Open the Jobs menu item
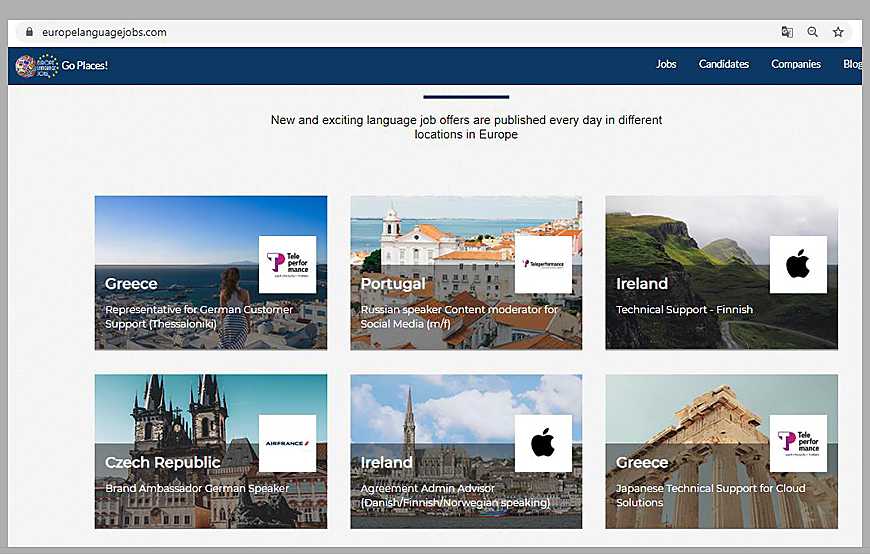 666,64
